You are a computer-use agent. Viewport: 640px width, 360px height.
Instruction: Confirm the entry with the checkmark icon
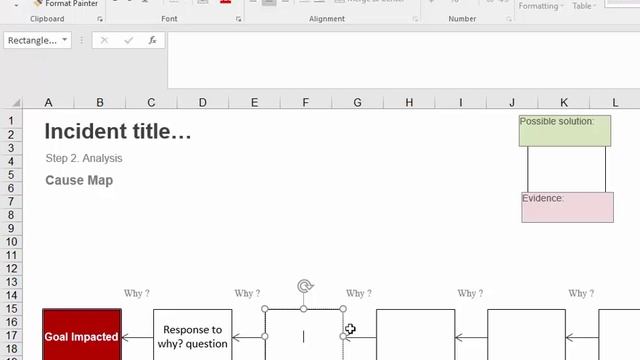(x=129, y=40)
